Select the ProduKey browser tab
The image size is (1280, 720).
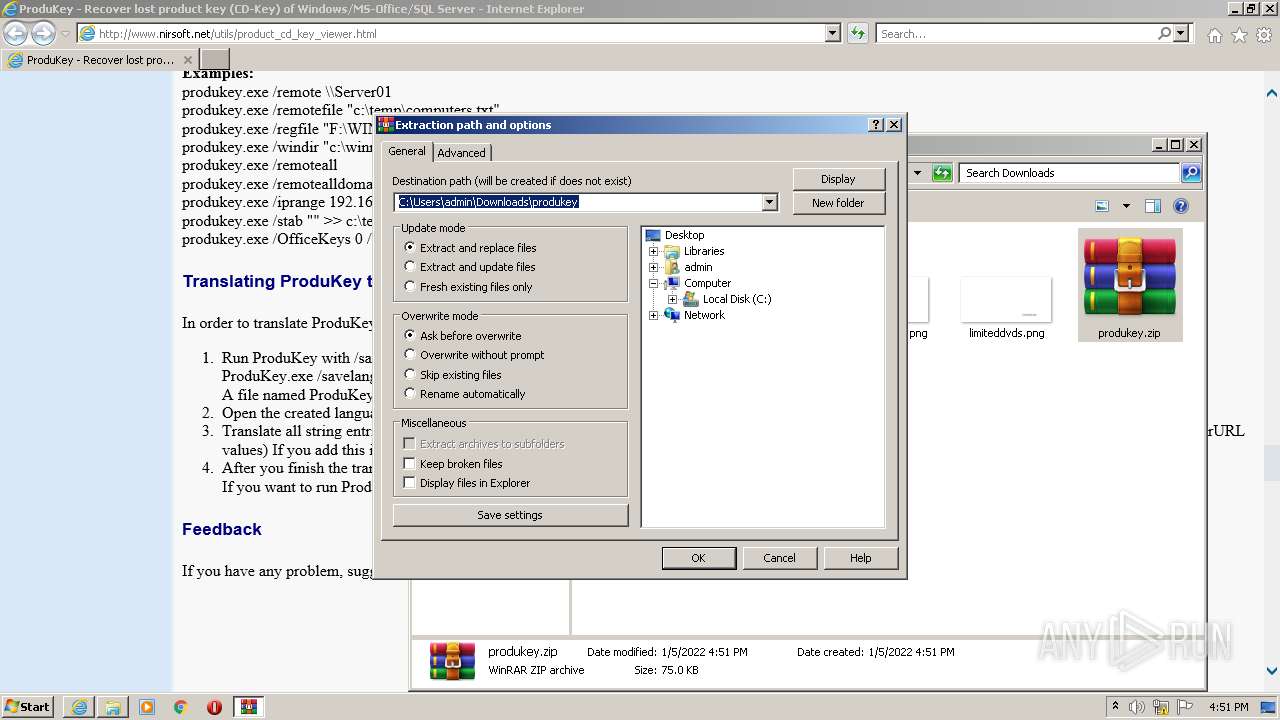[x=100, y=60]
